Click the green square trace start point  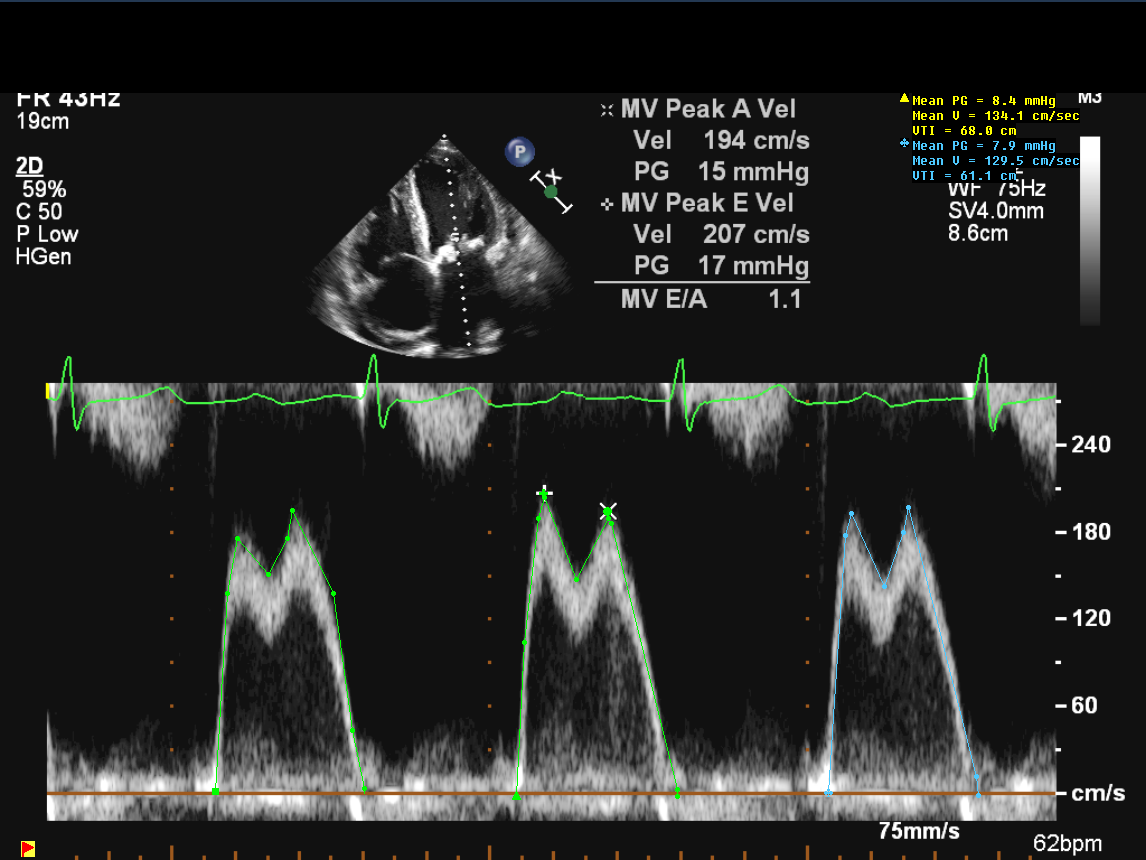click(216, 792)
